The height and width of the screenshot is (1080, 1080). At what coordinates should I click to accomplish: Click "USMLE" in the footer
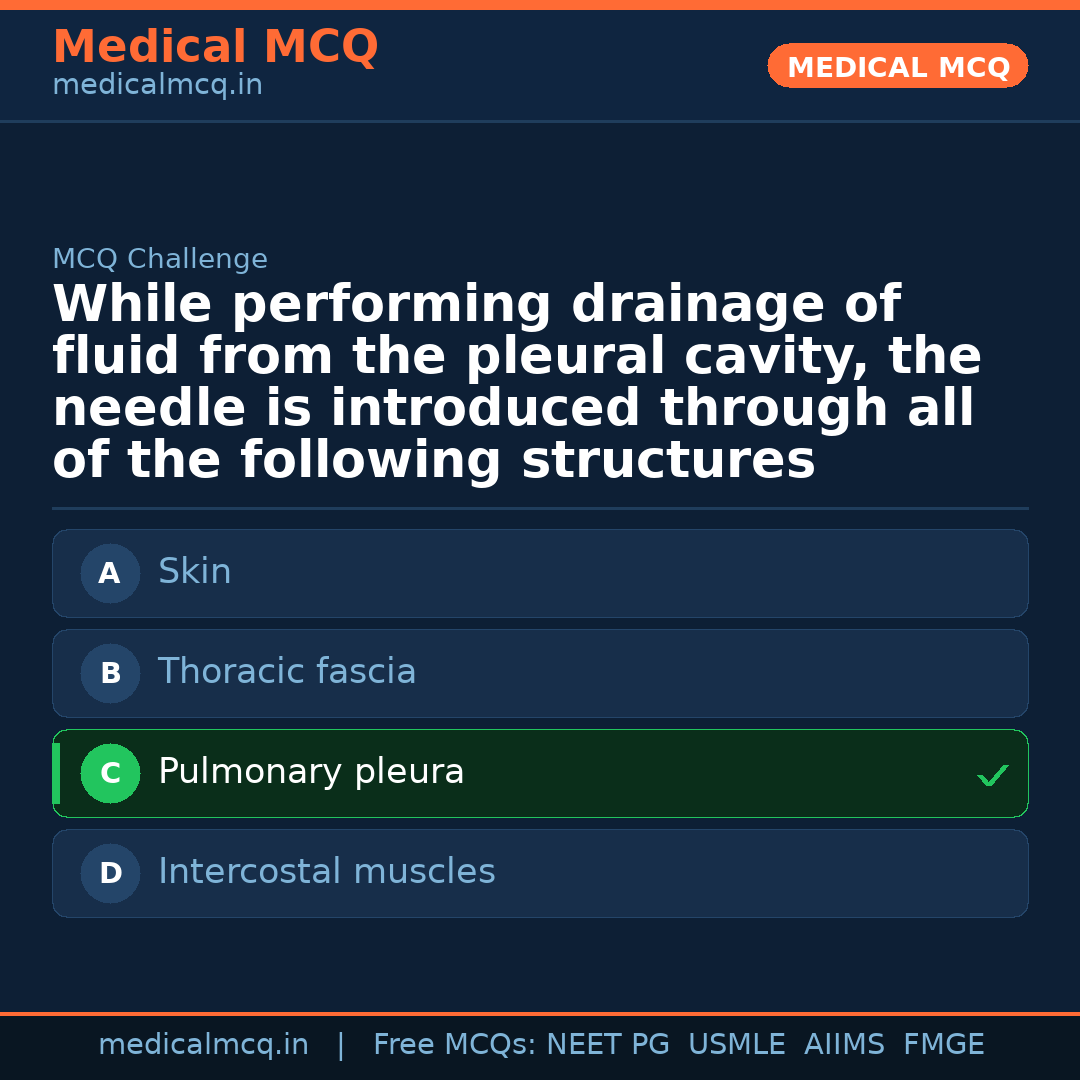click(737, 1045)
